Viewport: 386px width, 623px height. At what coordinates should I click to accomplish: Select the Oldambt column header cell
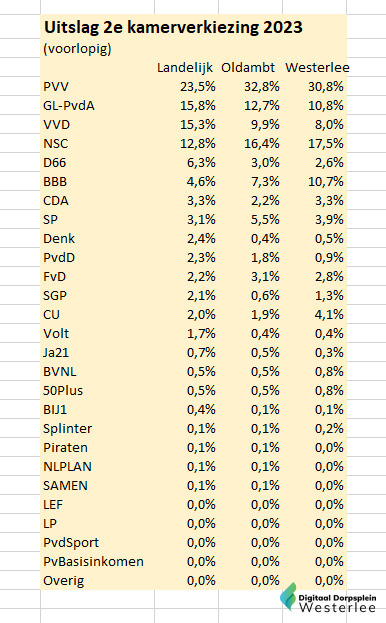tap(248, 68)
